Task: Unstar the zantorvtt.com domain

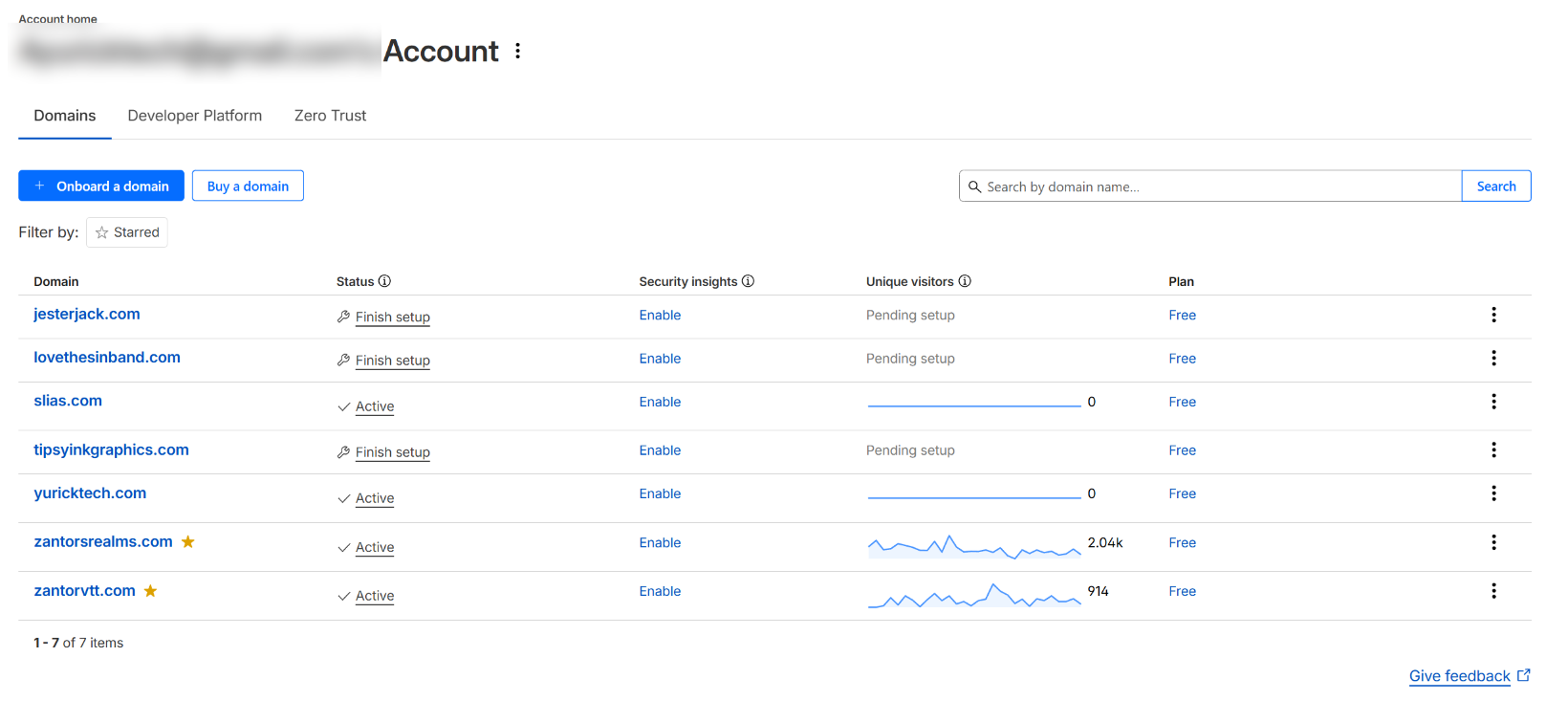Action: (150, 591)
